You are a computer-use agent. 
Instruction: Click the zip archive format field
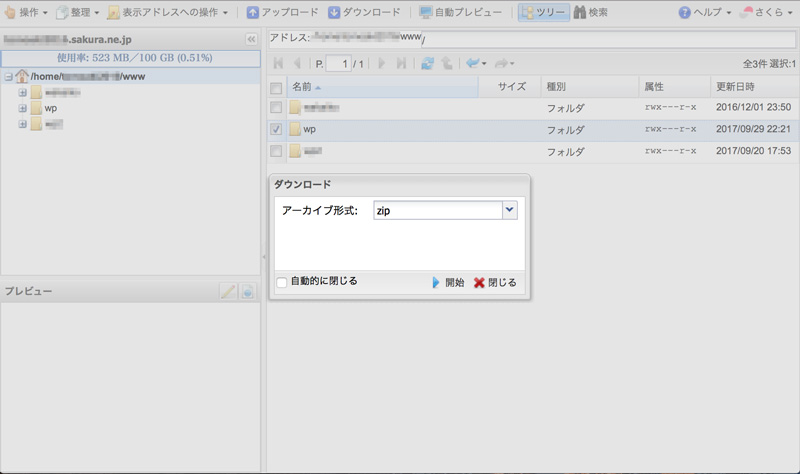pyautogui.click(x=438, y=210)
